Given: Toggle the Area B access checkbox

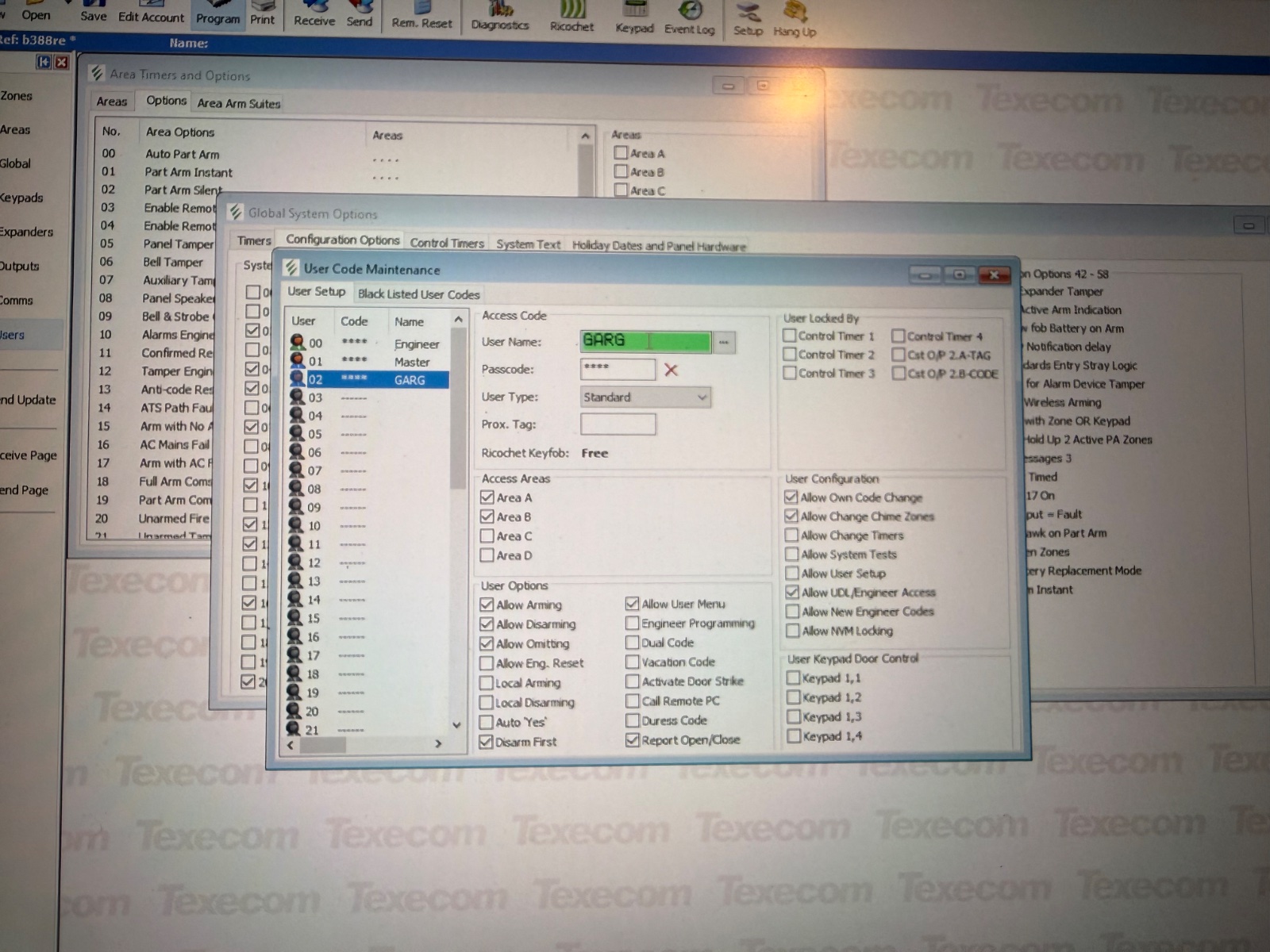Looking at the screenshot, I should point(487,516).
